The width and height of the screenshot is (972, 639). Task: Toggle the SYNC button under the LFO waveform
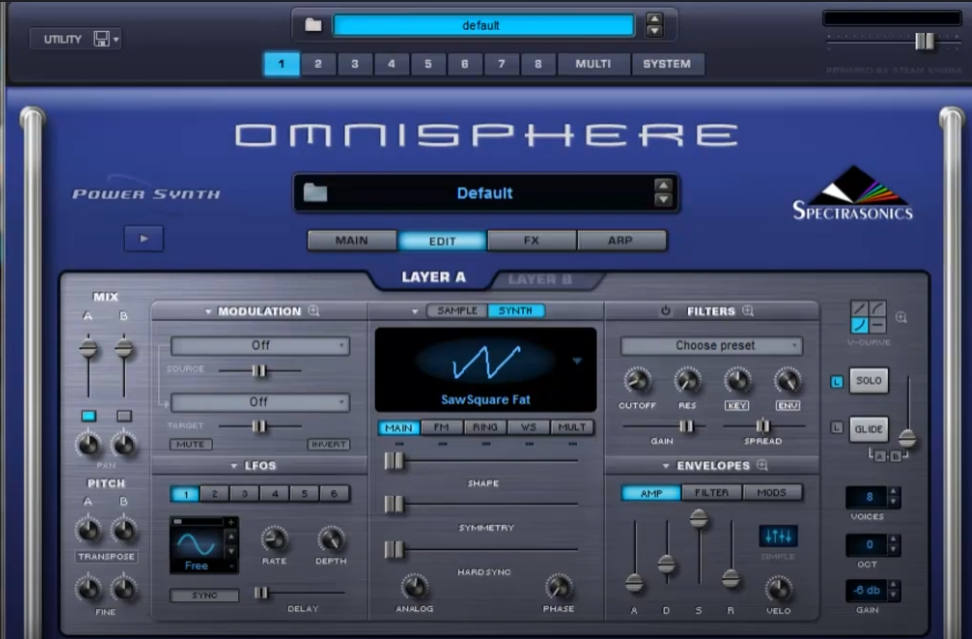click(204, 594)
